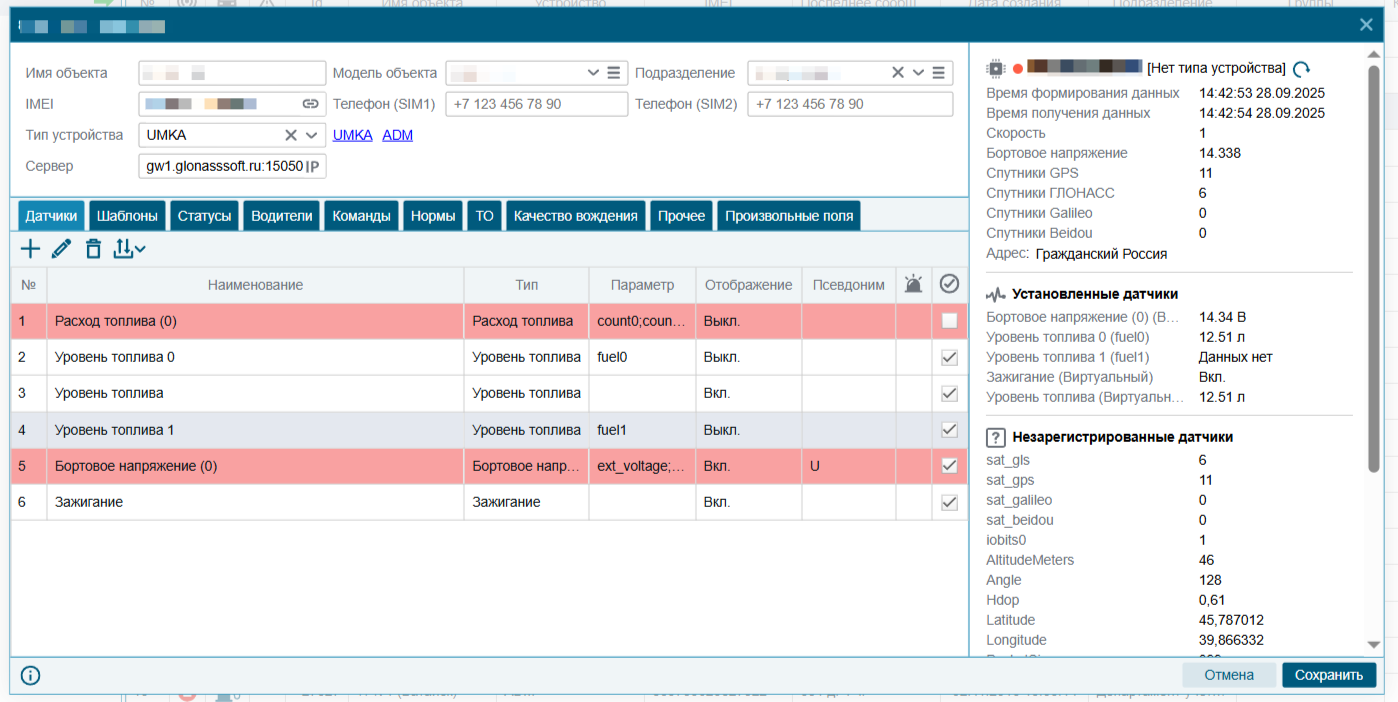This screenshot has width=1398, height=702.
Task: Switch to the Шаблоны tab
Action: pos(127,216)
